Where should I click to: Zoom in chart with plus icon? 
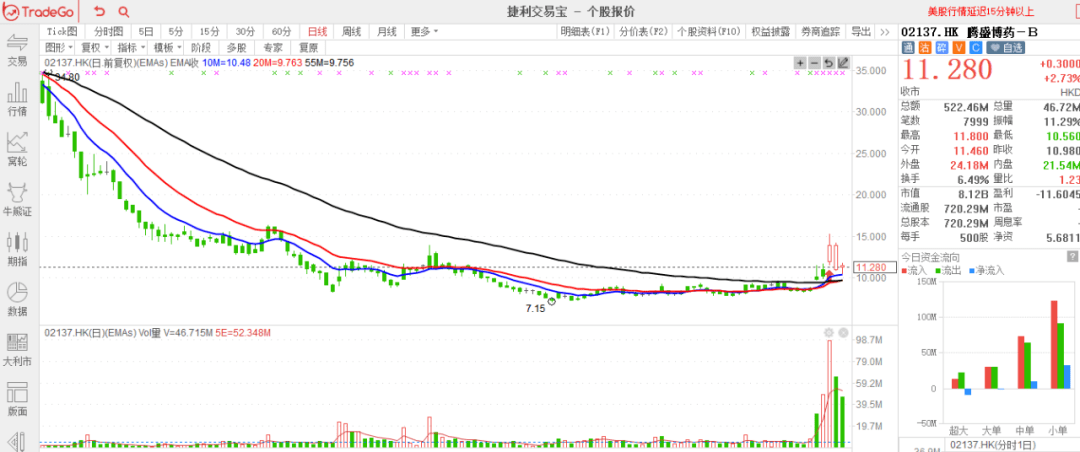[x=800, y=63]
